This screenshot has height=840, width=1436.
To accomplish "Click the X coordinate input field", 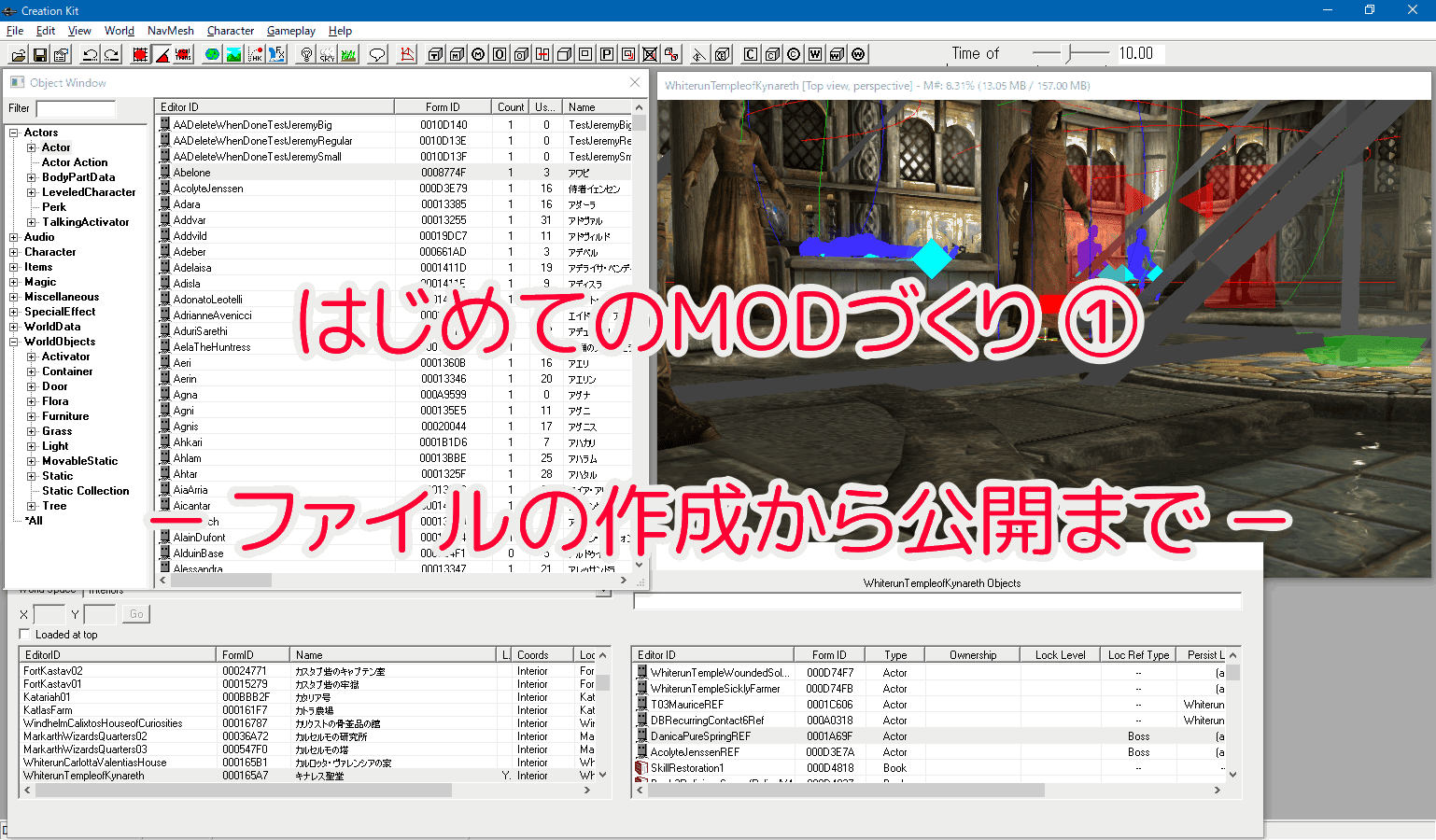I will pyautogui.click(x=49, y=614).
